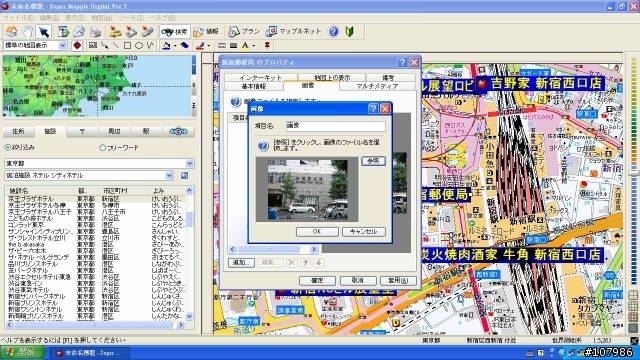
Task: Click the horizontal scrollbar in properties dialog list
Action: coord(273,249)
